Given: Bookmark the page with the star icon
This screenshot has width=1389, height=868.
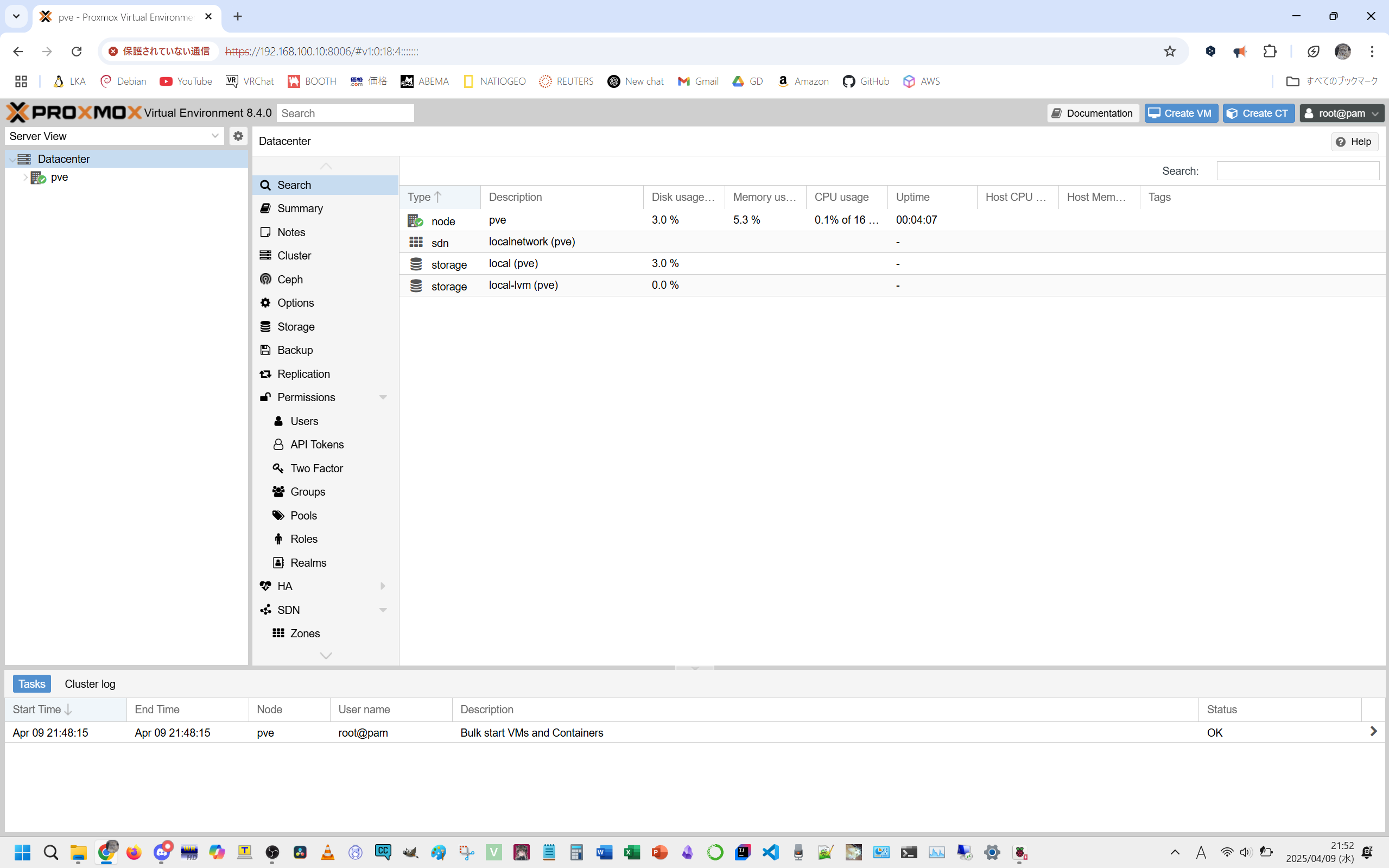Looking at the screenshot, I should [x=1169, y=51].
